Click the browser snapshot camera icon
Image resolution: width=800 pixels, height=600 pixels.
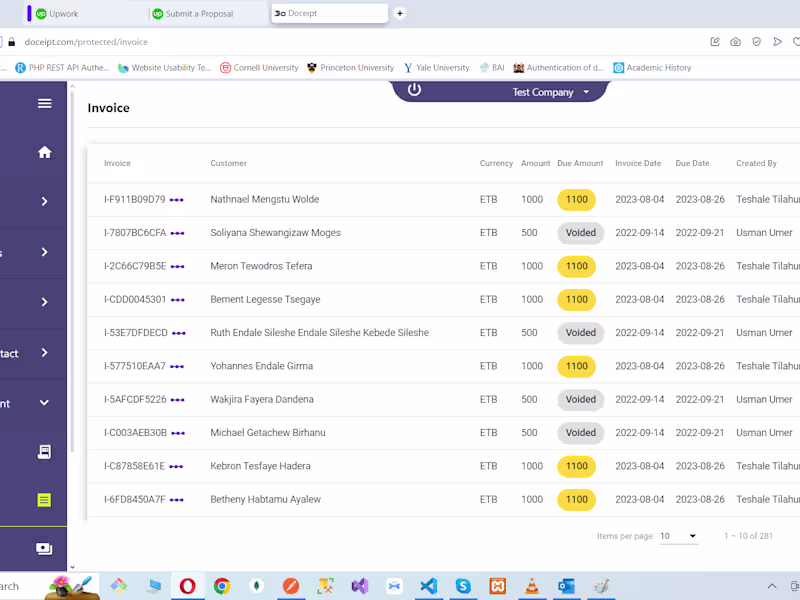click(x=735, y=41)
